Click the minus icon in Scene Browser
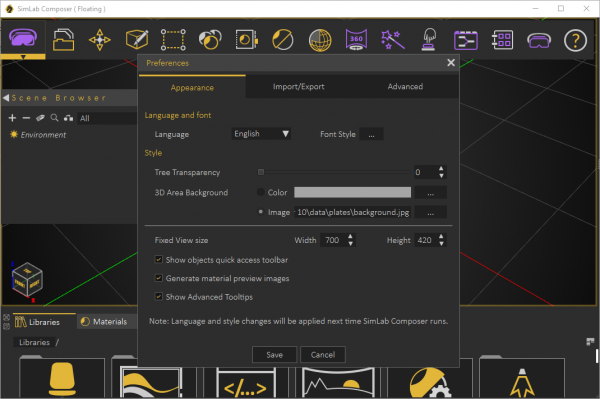 (26, 118)
